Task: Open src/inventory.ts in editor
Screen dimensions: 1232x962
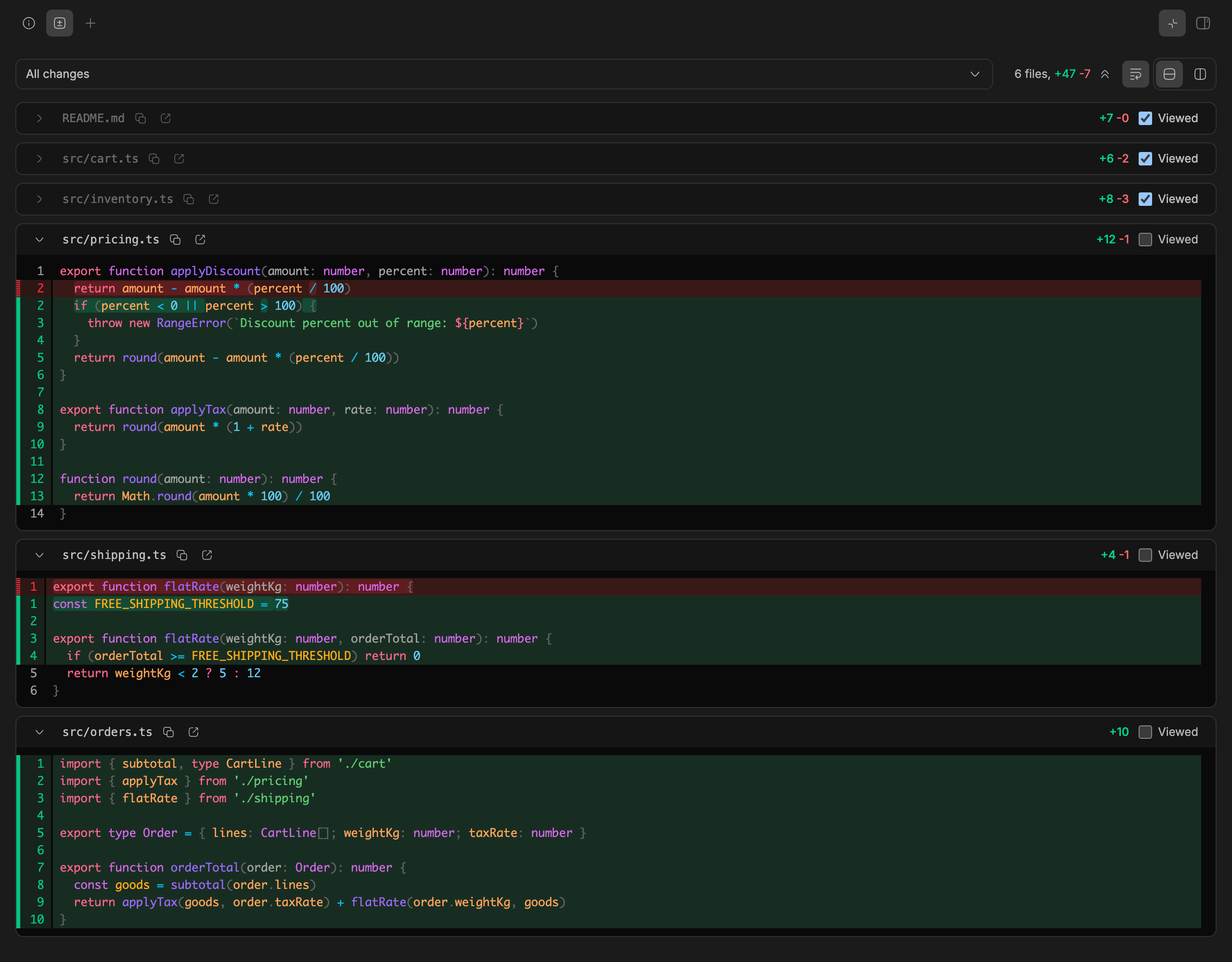Action: coord(214,199)
